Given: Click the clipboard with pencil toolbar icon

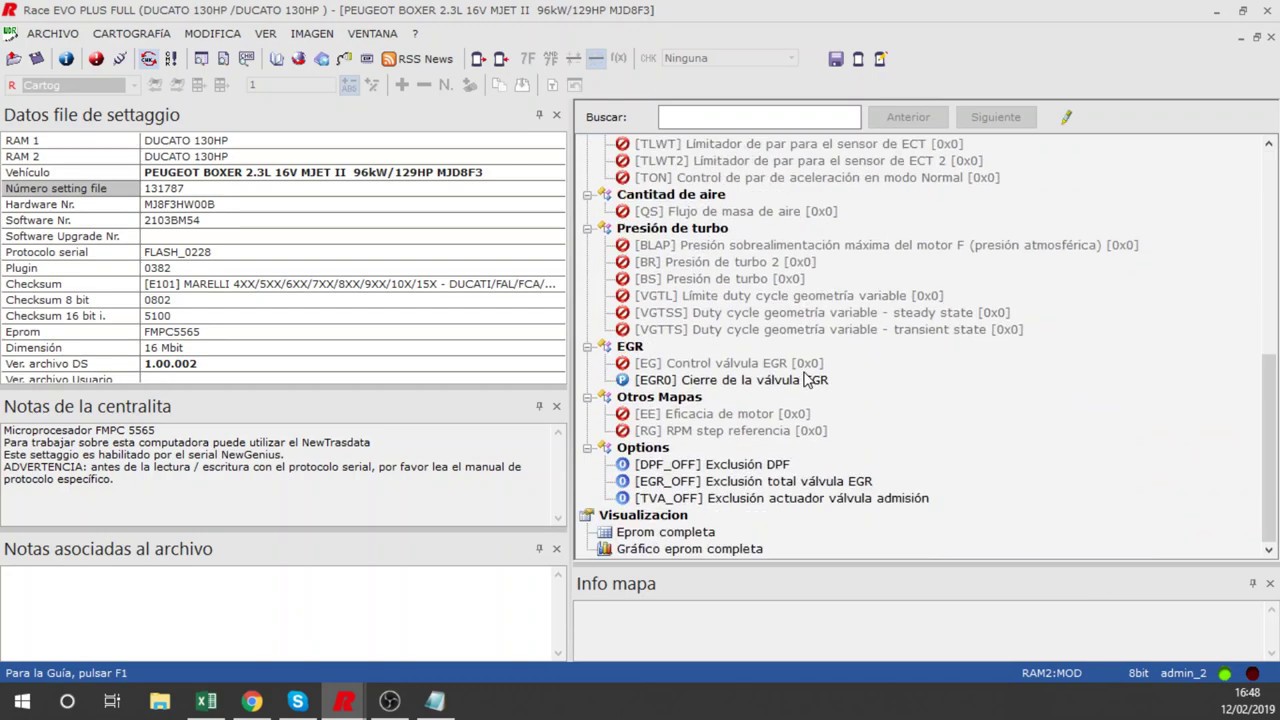Looking at the screenshot, I should click(x=881, y=59).
